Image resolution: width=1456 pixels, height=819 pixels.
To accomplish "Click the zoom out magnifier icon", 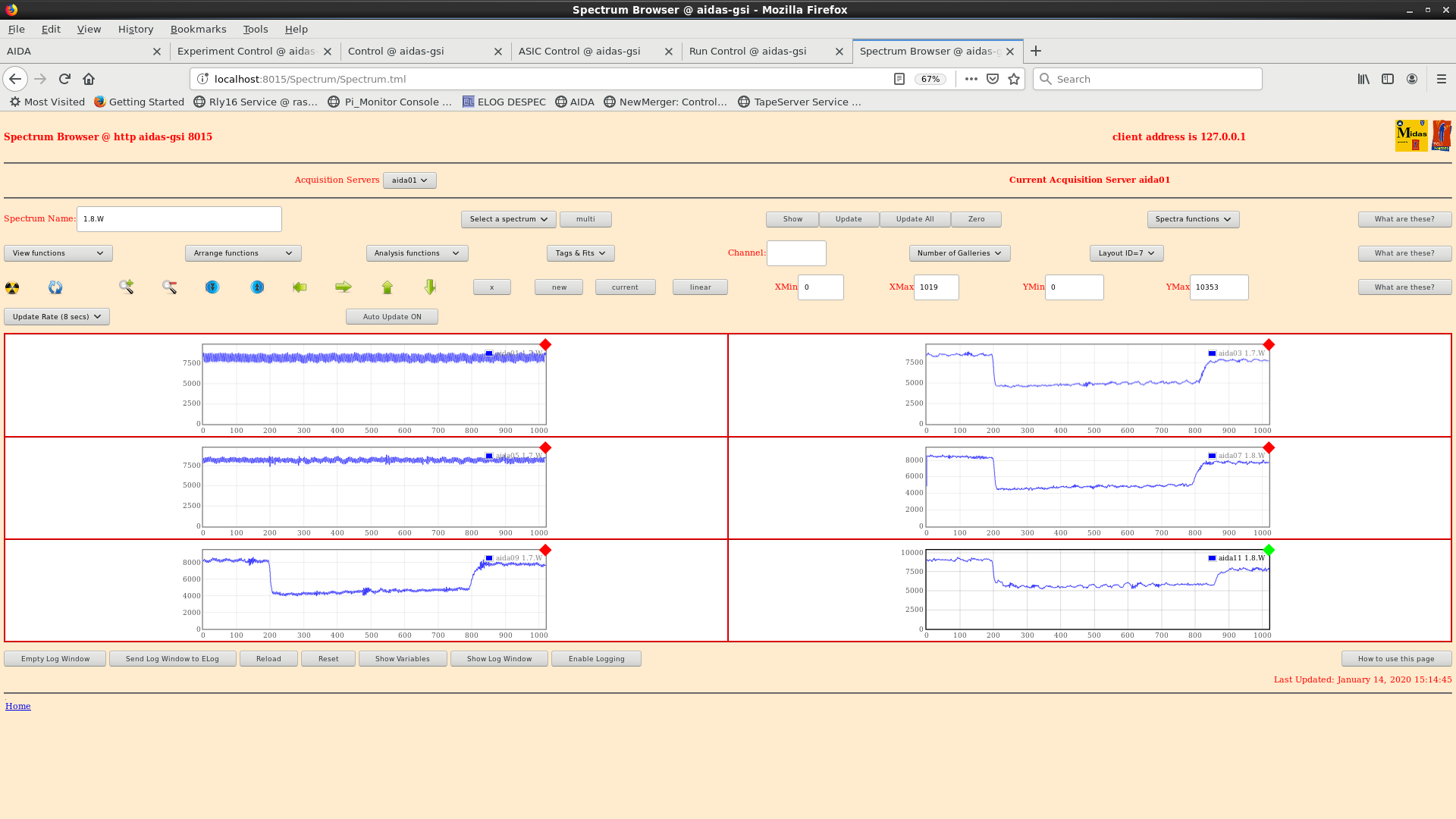I will point(169,287).
